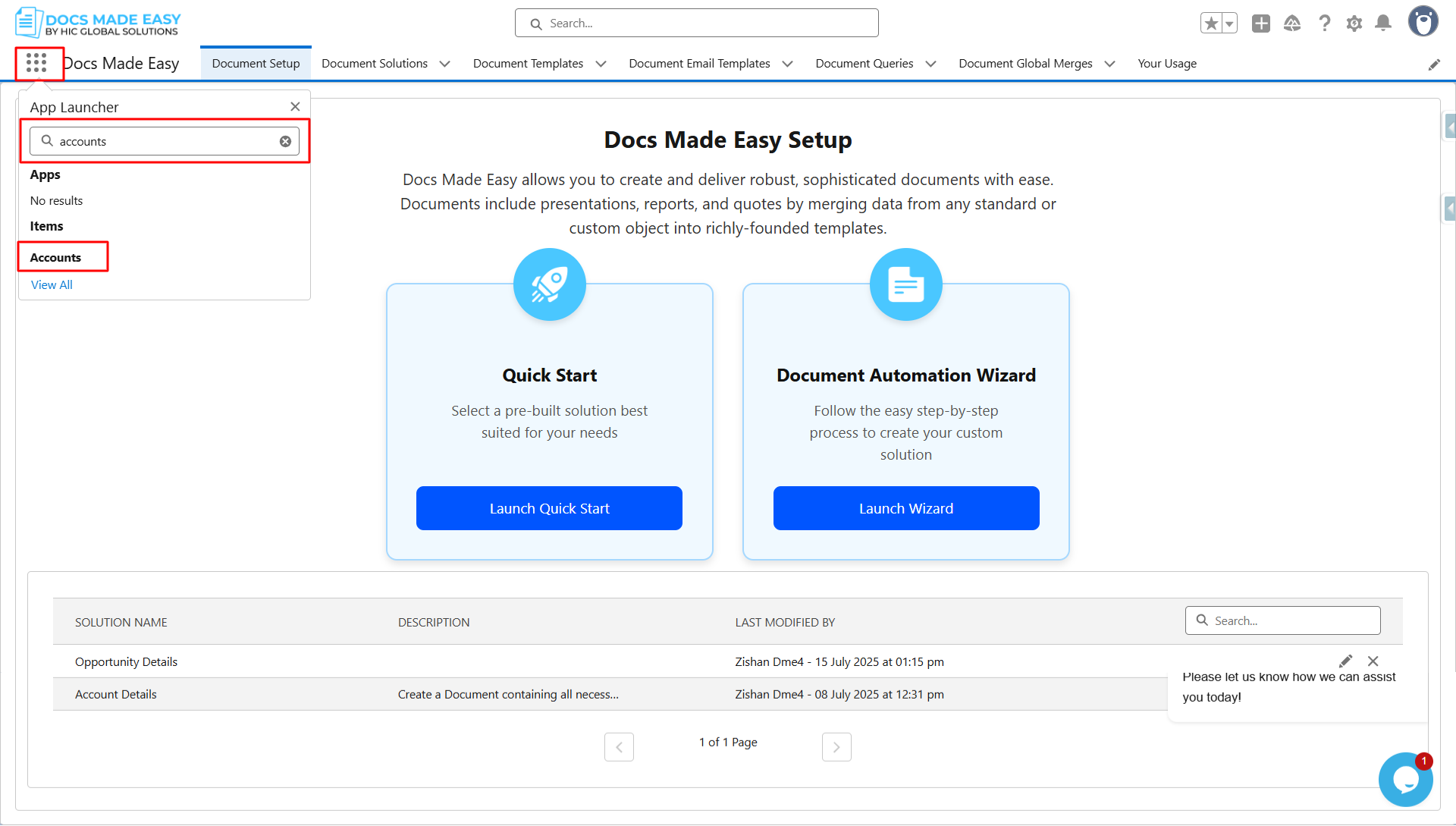
Task: Open the Document Solutions tab
Action: point(375,64)
